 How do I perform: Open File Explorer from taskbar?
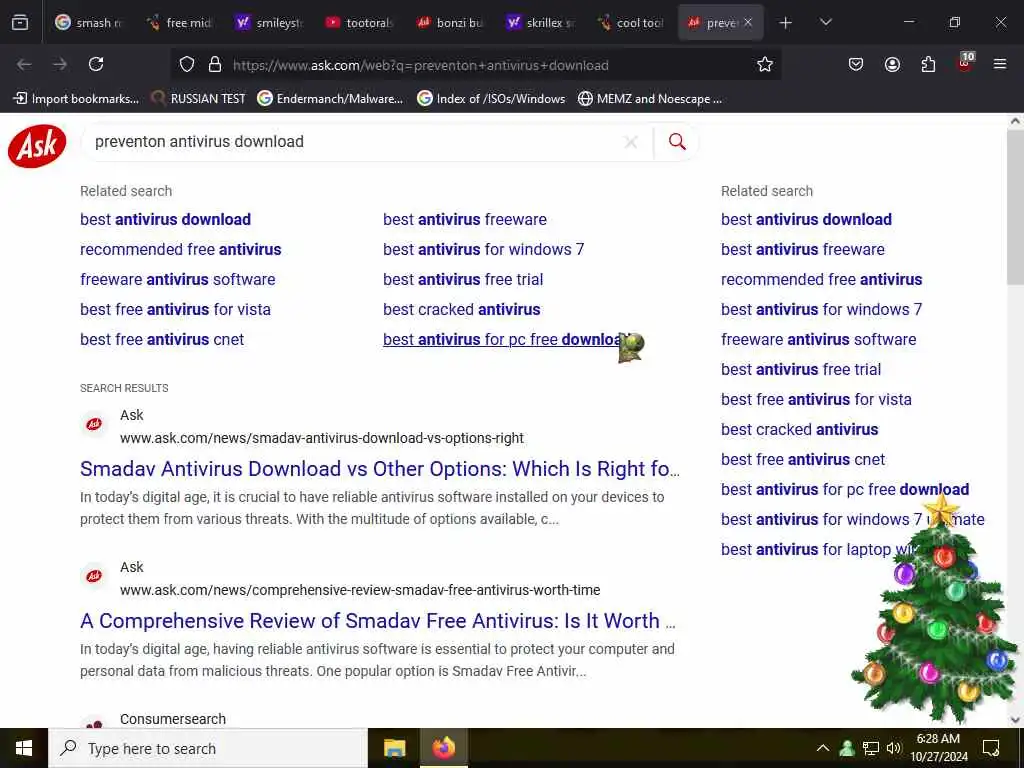(394, 748)
